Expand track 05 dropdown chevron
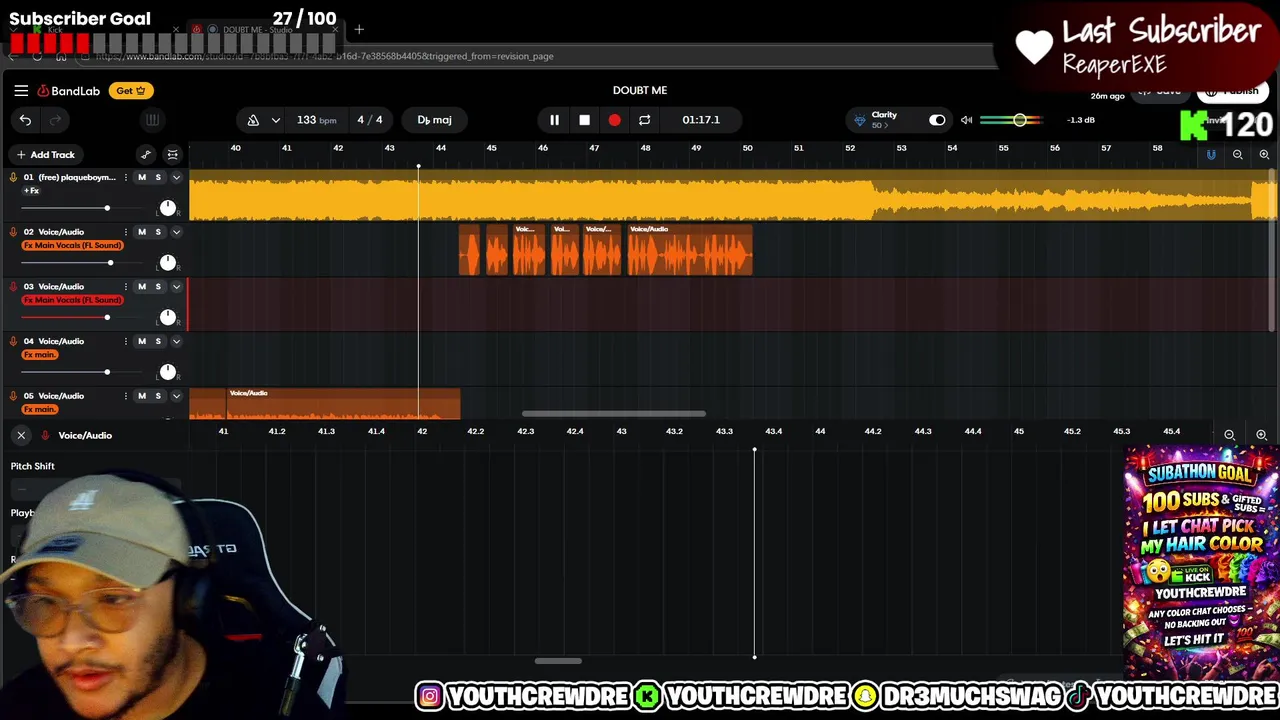The width and height of the screenshot is (1280, 720). pyautogui.click(x=176, y=396)
